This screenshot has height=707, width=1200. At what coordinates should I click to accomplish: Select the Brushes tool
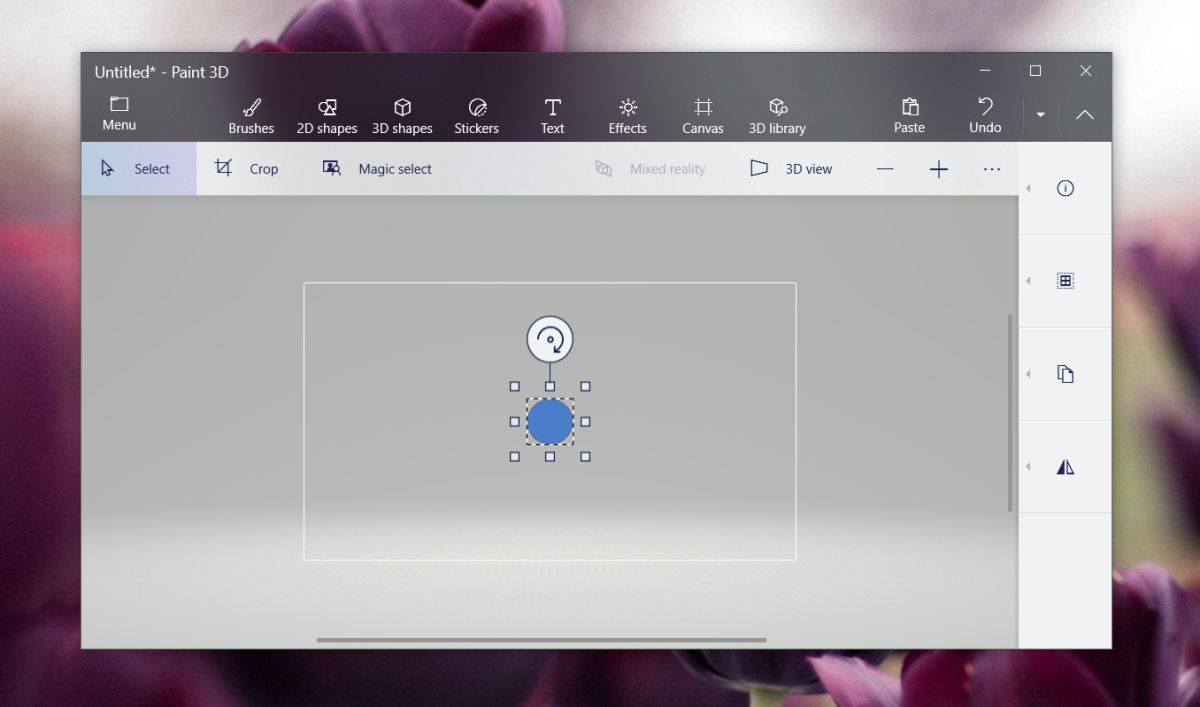[251, 113]
